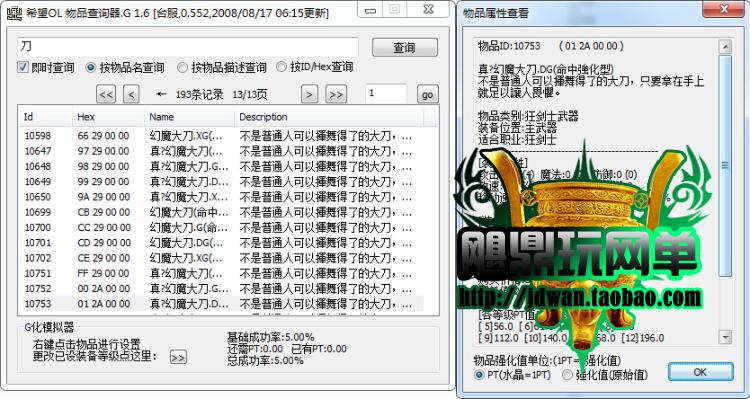Click the >> button in G化模拟器 panel
The image size is (750, 399).
(178, 357)
